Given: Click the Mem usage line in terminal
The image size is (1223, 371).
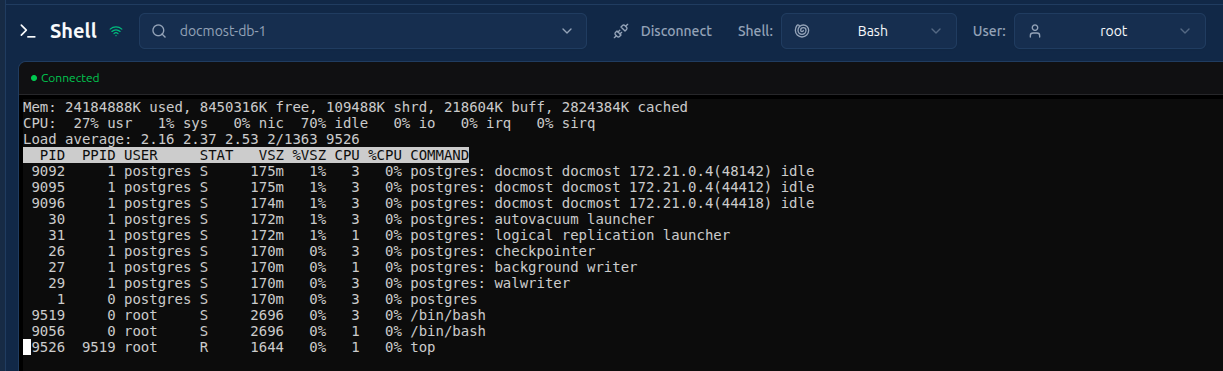Looking at the screenshot, I should coord(355,107).
